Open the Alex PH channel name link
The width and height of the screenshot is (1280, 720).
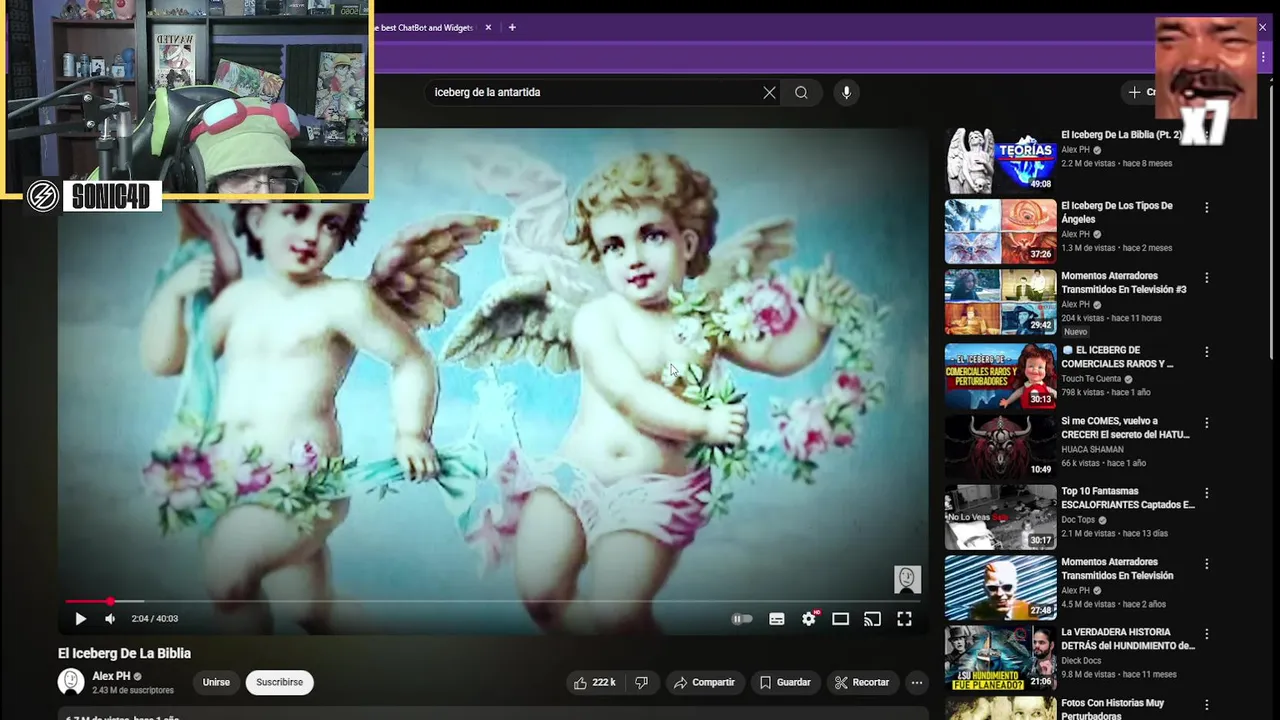click(111, 677)
